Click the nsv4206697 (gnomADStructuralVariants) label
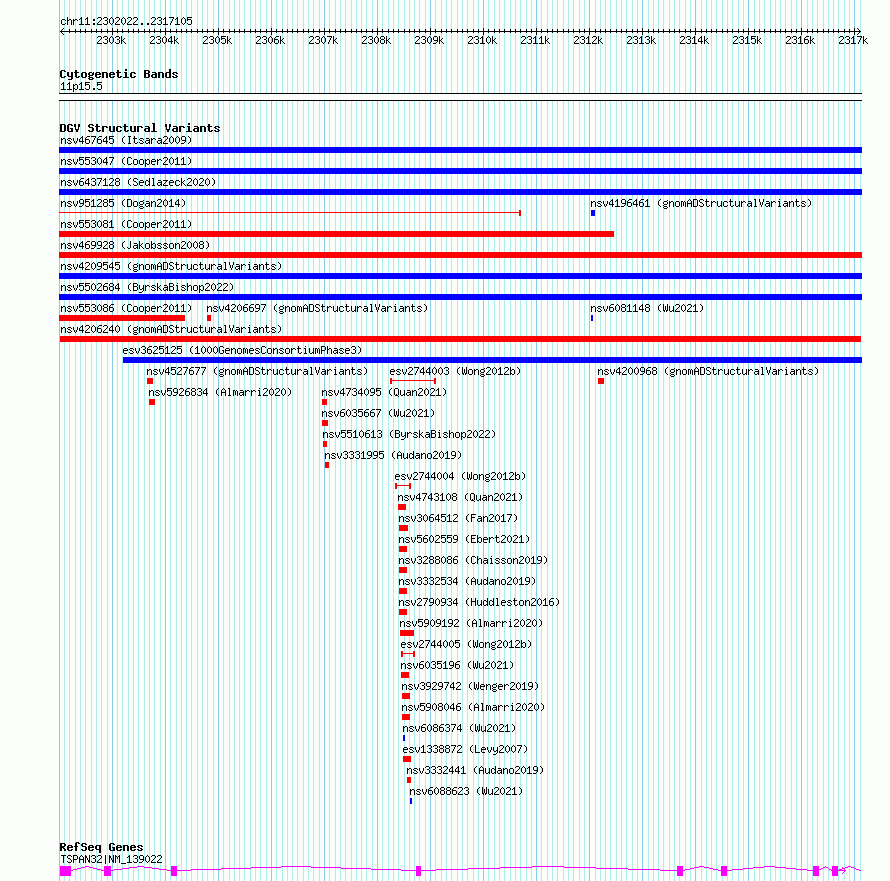This screenshot has width=890, height=881. click(317, 308)
